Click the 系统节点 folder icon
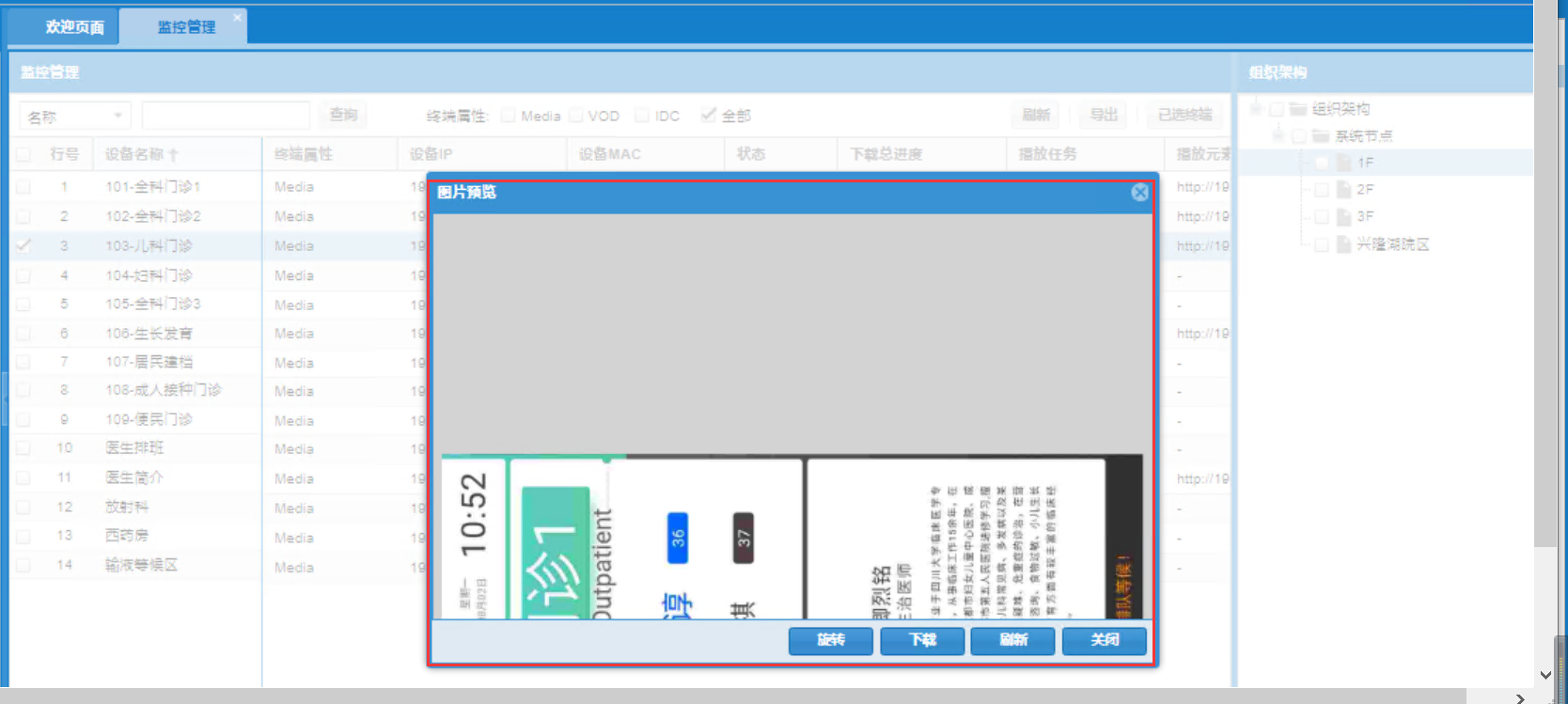The height and width of the screenshot is (704, 1568). point(1321,136)
